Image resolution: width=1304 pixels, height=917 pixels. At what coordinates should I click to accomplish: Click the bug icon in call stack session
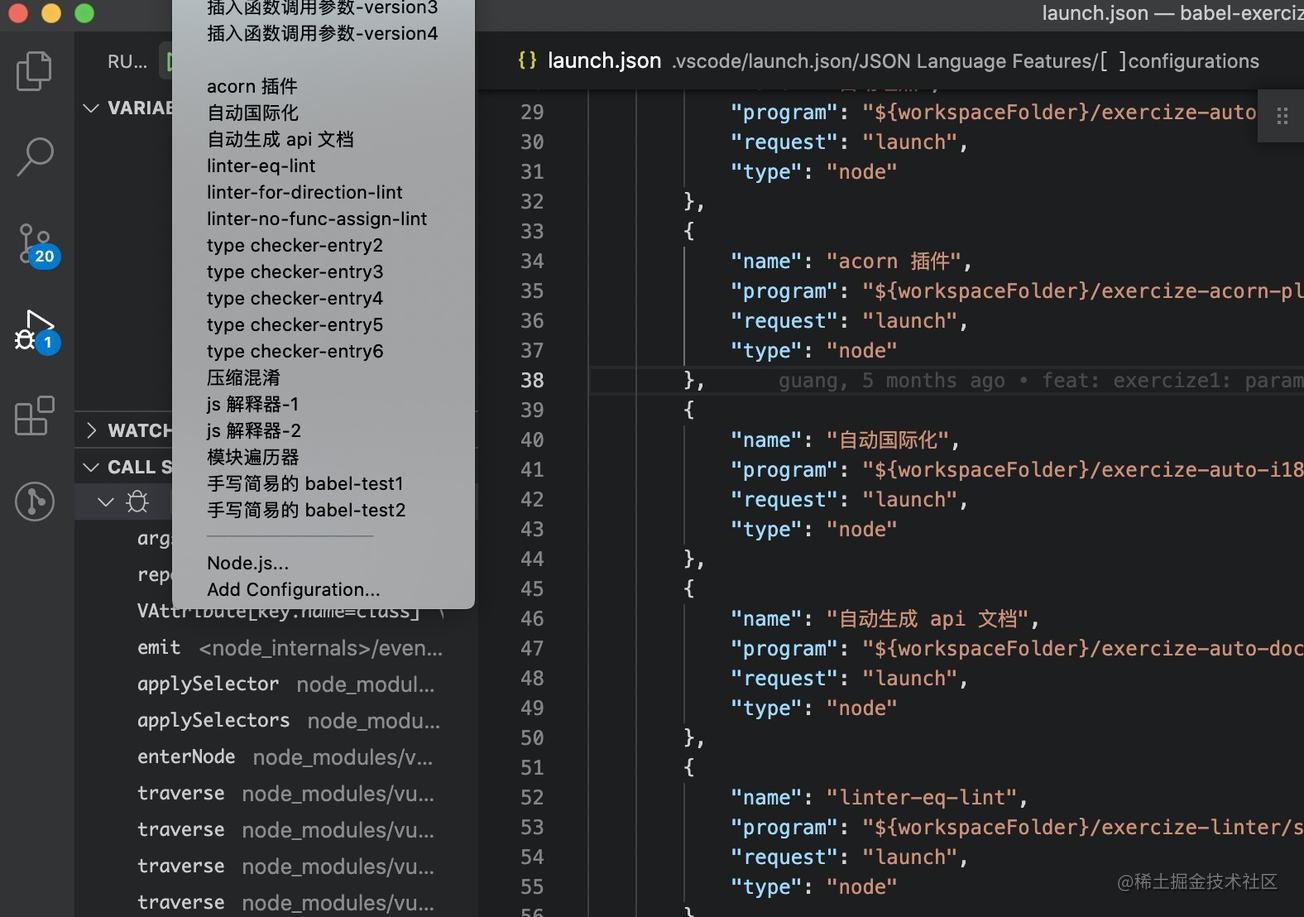point(138,502)
